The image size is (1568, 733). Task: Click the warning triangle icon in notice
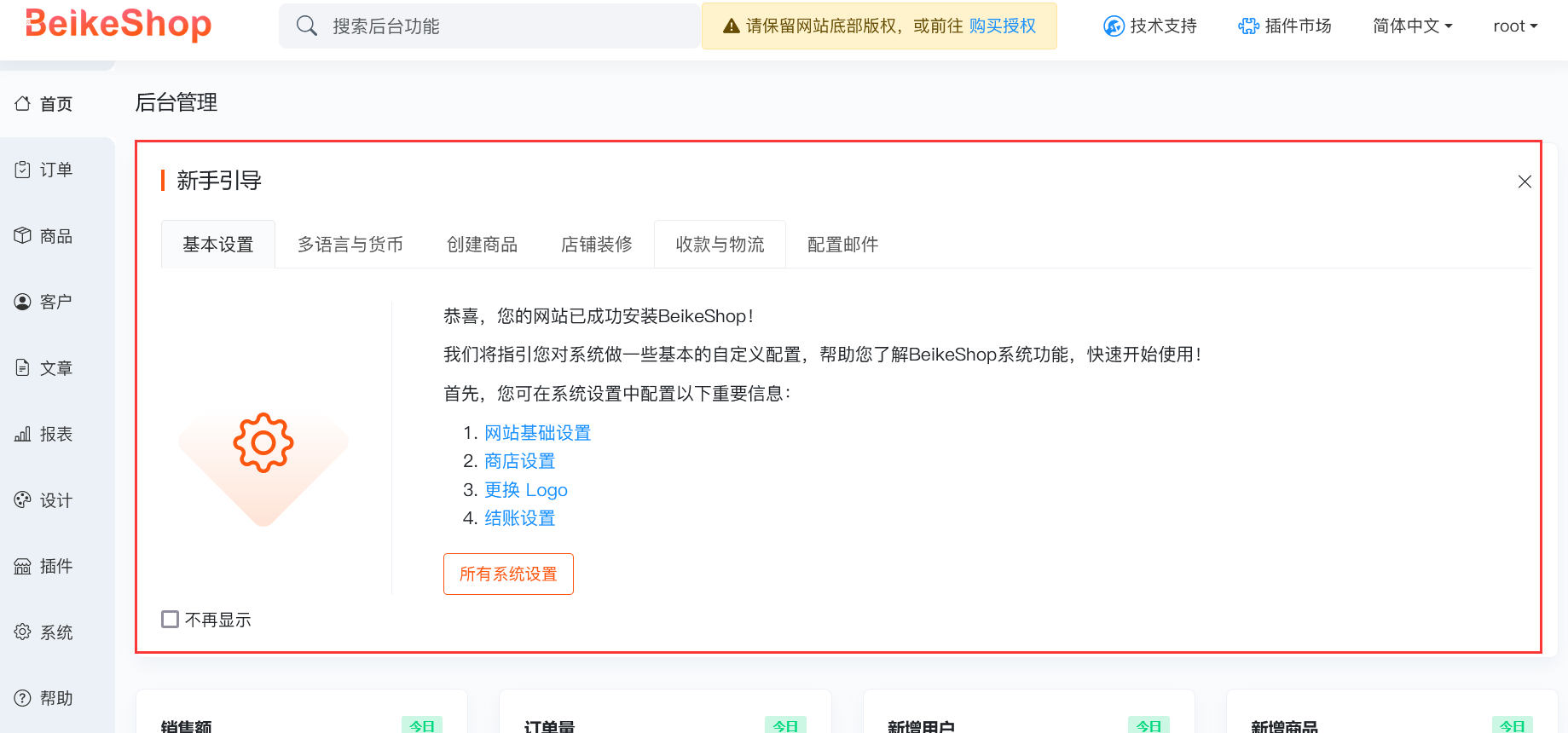pos(731,26)
